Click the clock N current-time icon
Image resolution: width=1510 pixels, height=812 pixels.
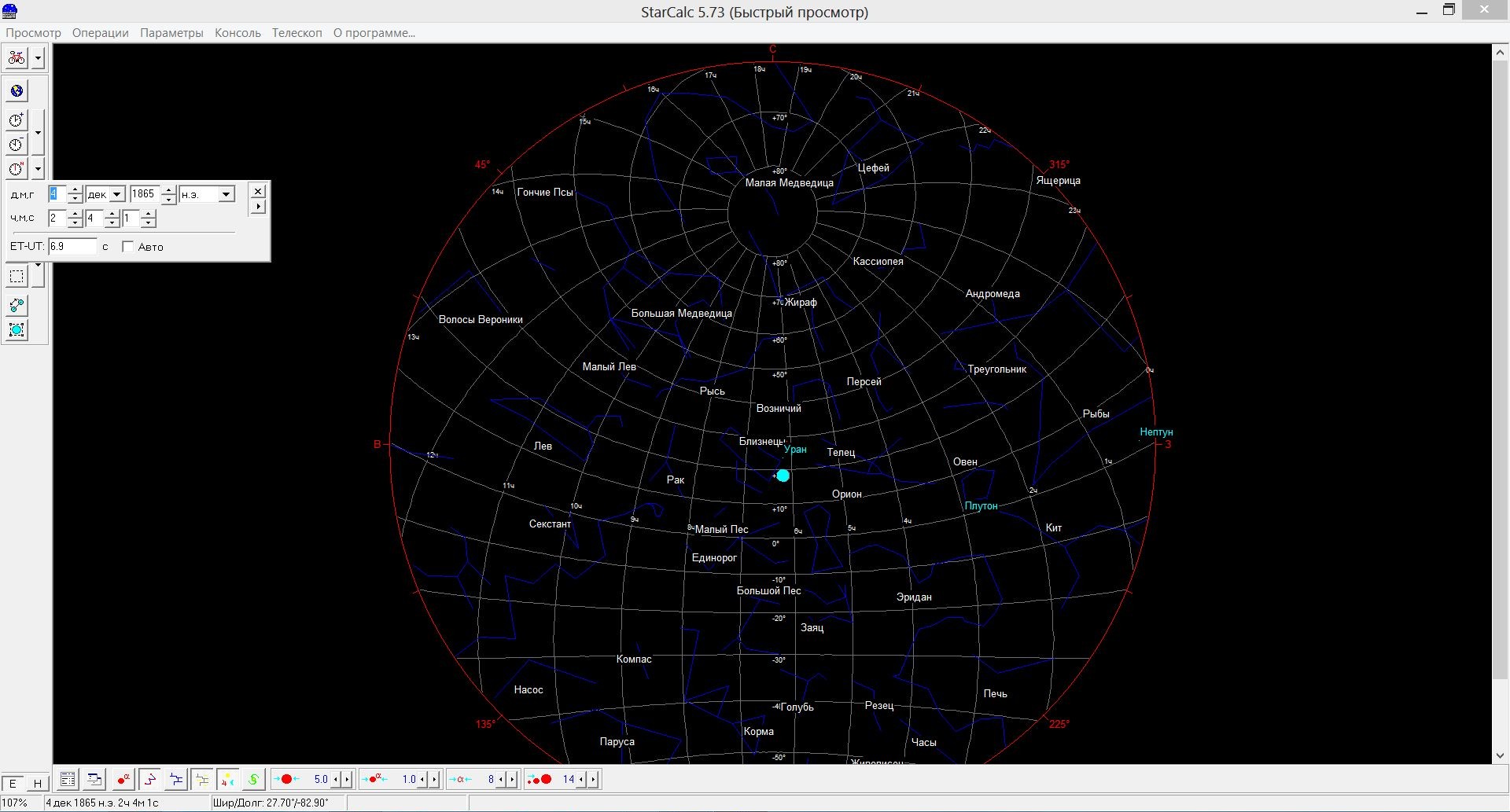coord(17,169)
